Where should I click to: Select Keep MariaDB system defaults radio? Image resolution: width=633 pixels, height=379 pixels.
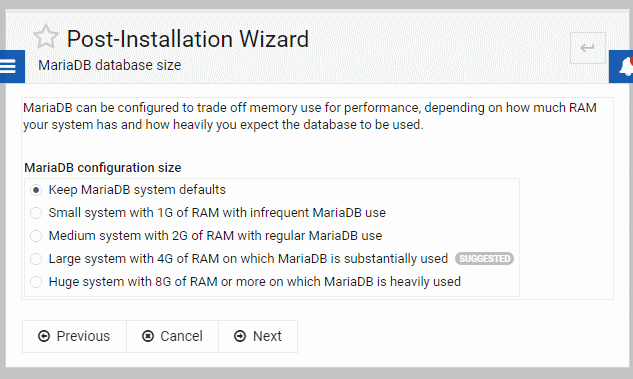click(36, 190)
